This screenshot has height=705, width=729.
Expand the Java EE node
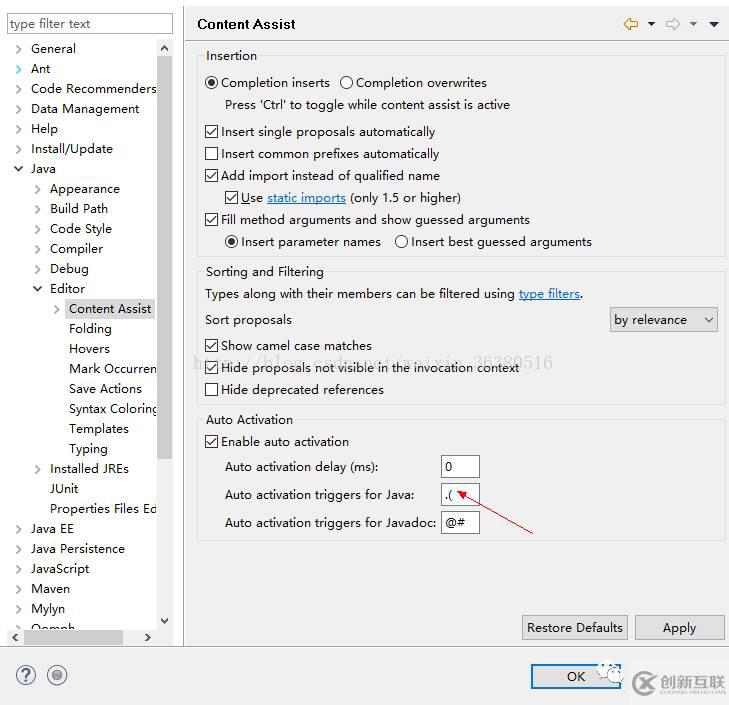pos(19,529)
